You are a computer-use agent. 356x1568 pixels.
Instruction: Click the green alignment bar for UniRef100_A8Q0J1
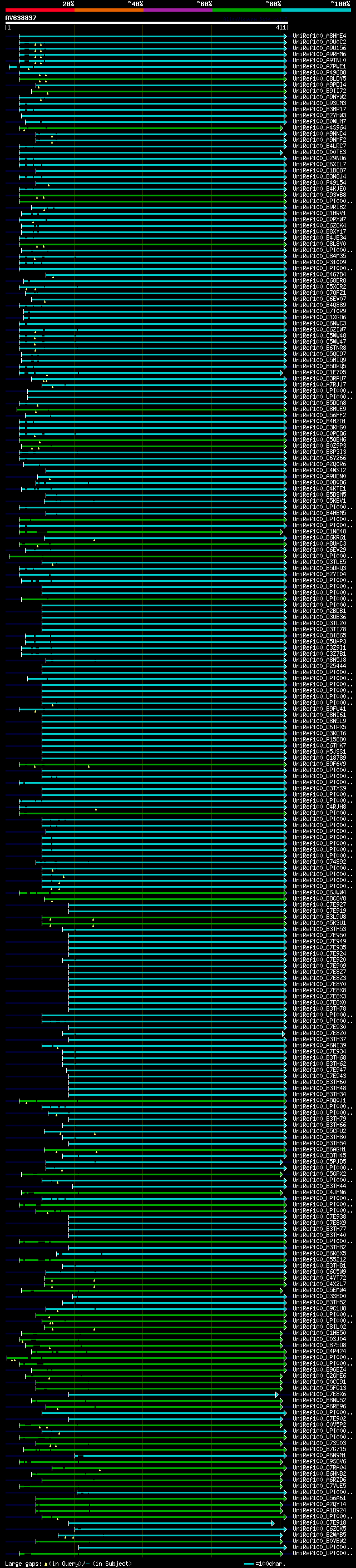152,1101
